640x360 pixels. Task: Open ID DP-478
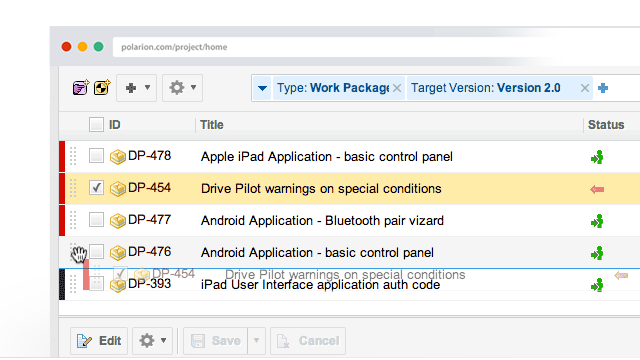pos(149,156)
